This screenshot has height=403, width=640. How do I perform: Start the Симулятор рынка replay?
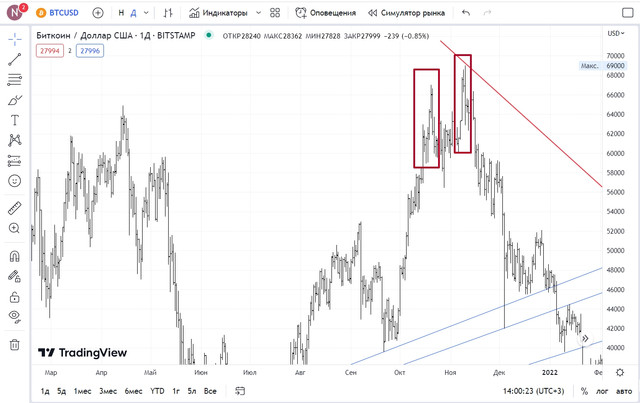point(406,13)
